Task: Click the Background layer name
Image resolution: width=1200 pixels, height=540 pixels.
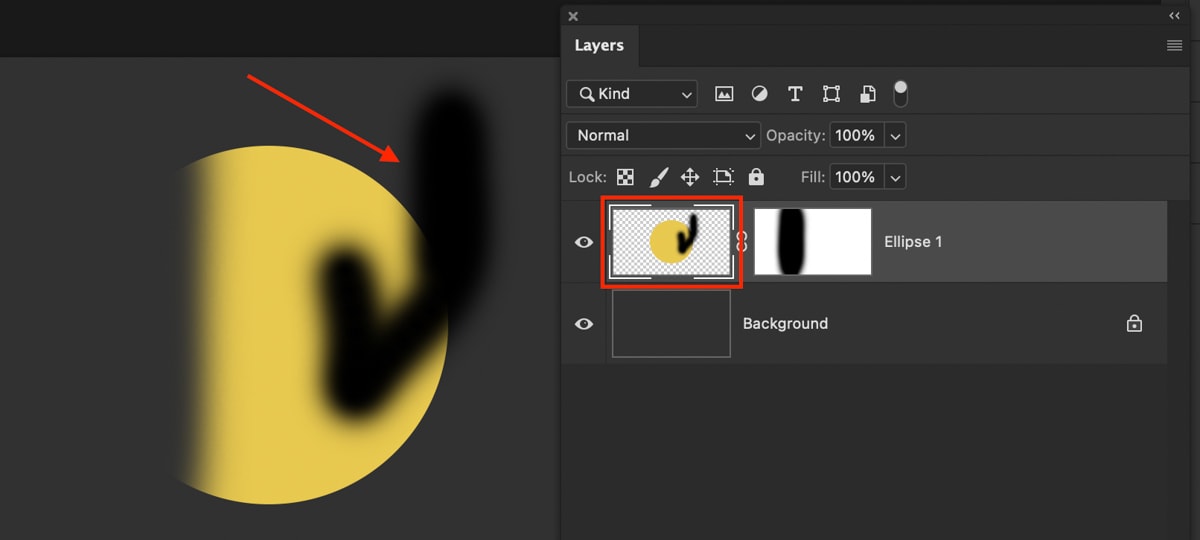Action: [785, 324]
